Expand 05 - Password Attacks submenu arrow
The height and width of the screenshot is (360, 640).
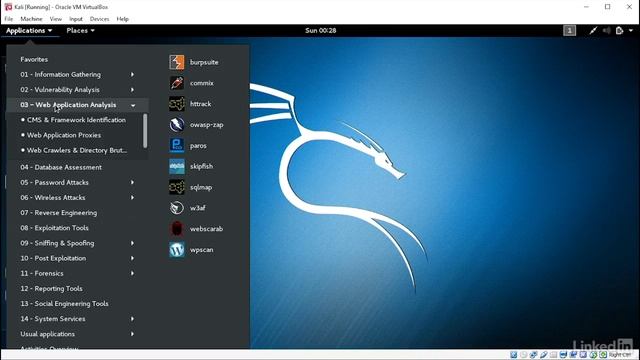[x=132, y=182]
